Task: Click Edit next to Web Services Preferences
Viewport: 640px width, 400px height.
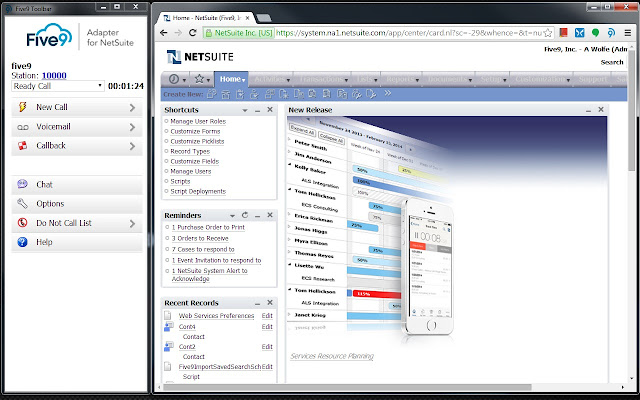Action: (x=267, y=317)
